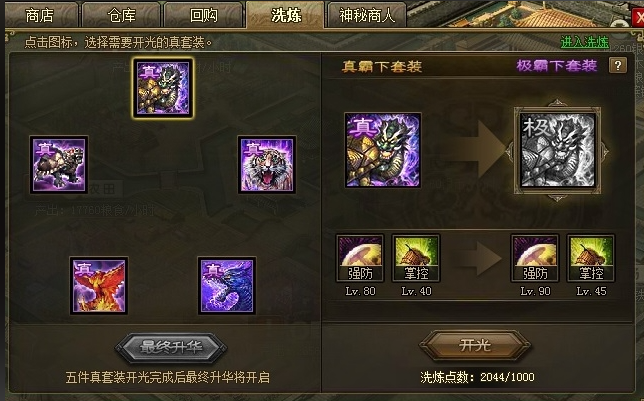644x401 pixels.
Task: Open the question mark help icon
Action: pyautogui.click(x=618, y=65)
